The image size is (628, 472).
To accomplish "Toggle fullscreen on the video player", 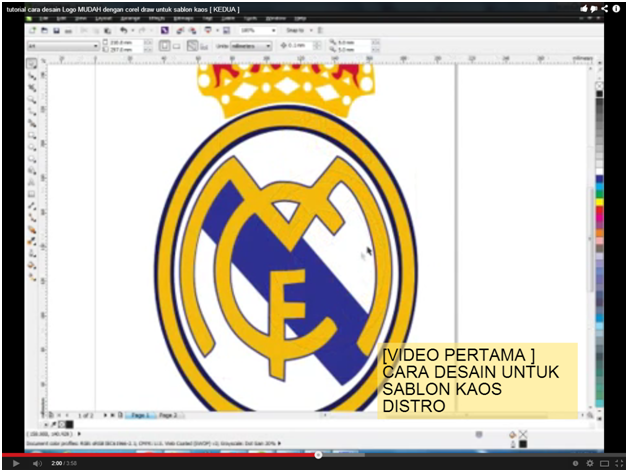I will 618,464.
